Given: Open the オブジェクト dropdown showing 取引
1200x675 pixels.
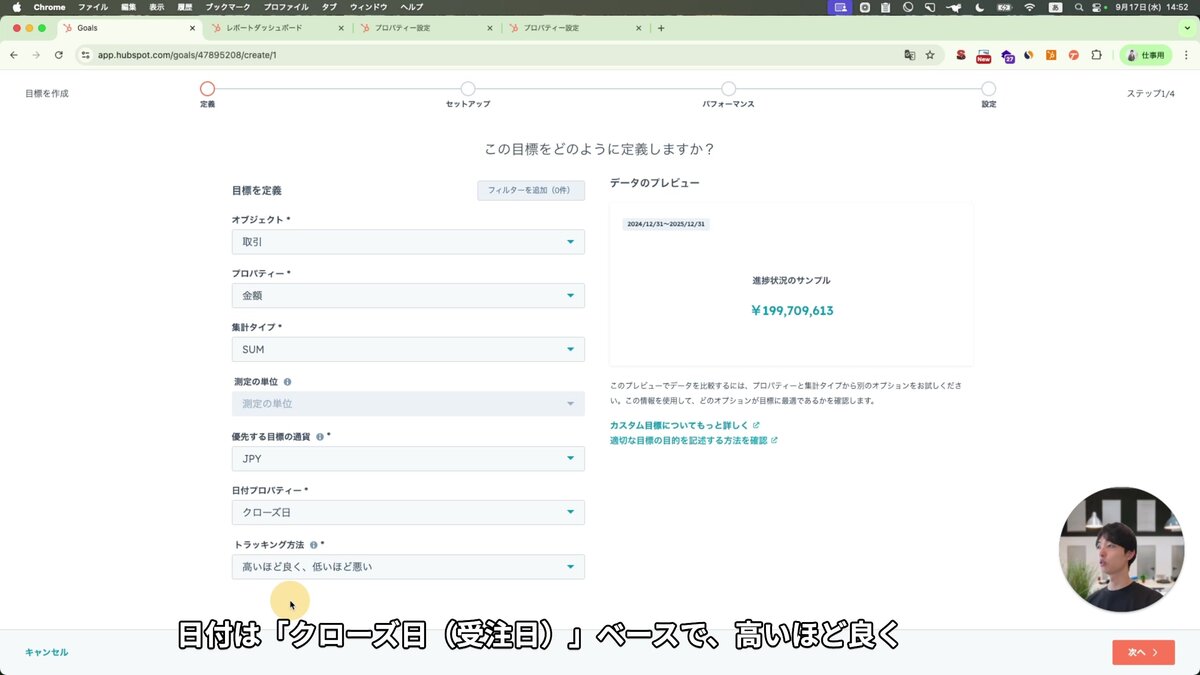Looking at the screenshot, I should pos(407,241).
